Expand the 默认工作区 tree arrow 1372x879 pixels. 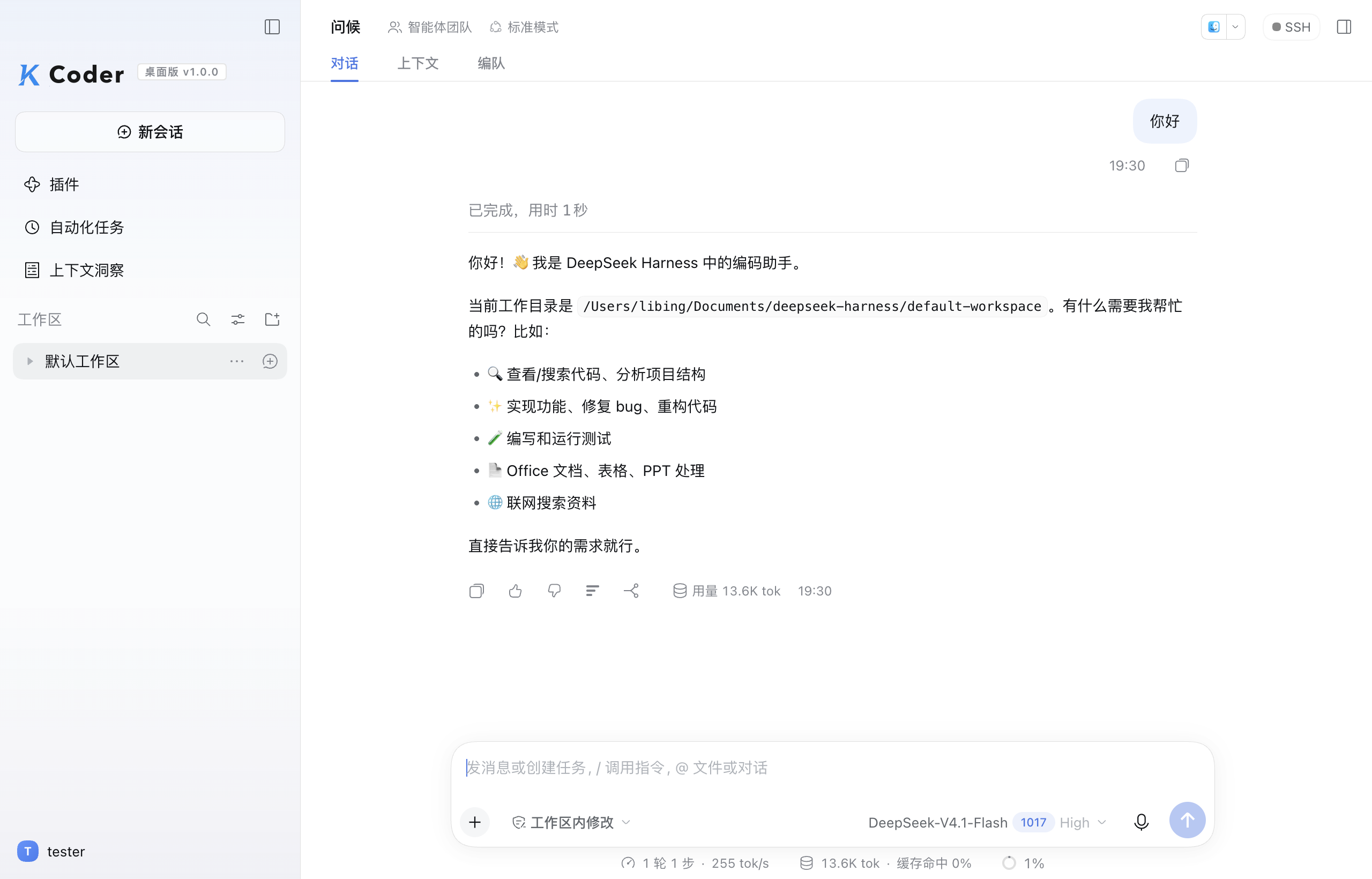pyautogui.click(x=29, y=361)
